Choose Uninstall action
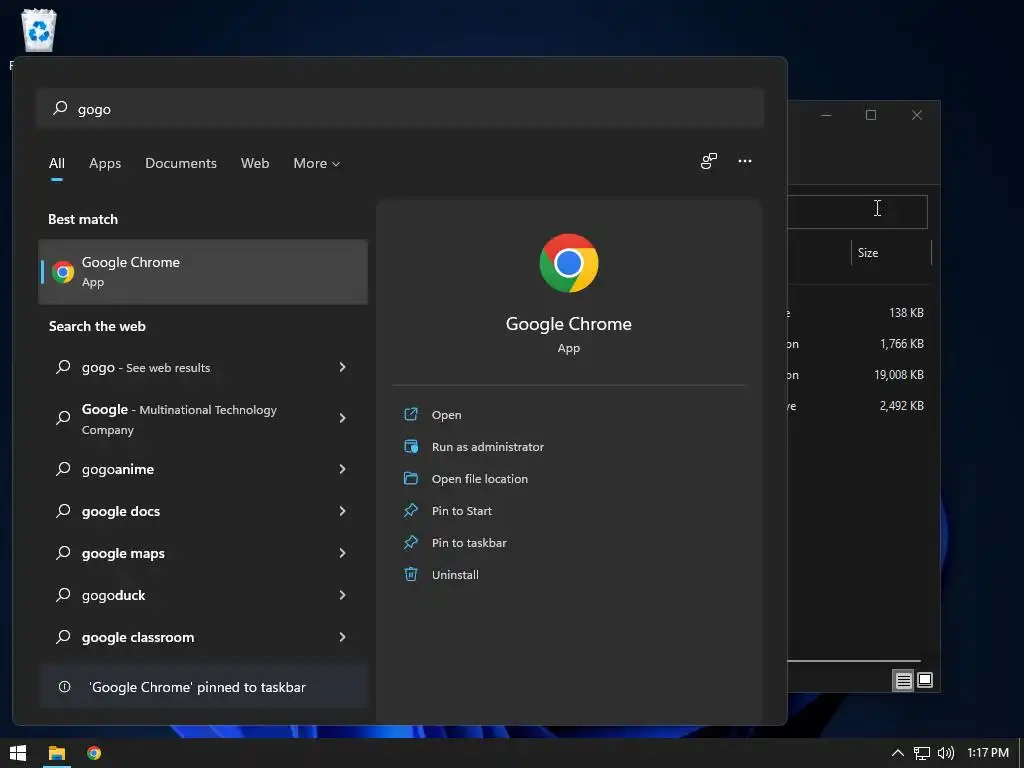 pos(455,575)
